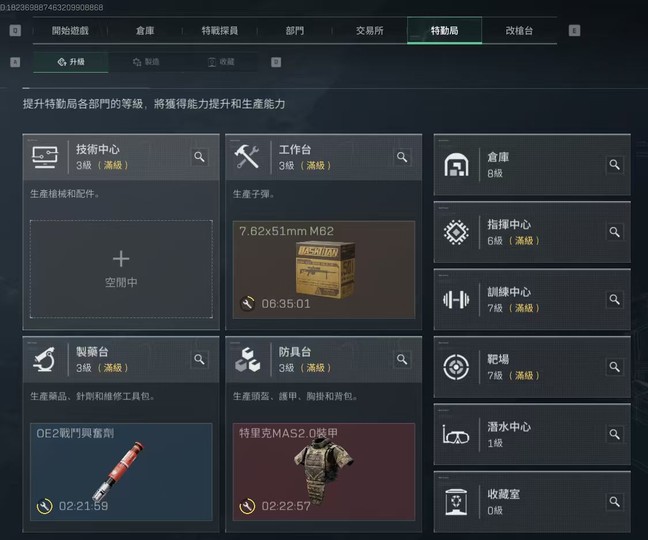
Task: Add production in the empty 空閒中 slot
Action: [121, 269]
